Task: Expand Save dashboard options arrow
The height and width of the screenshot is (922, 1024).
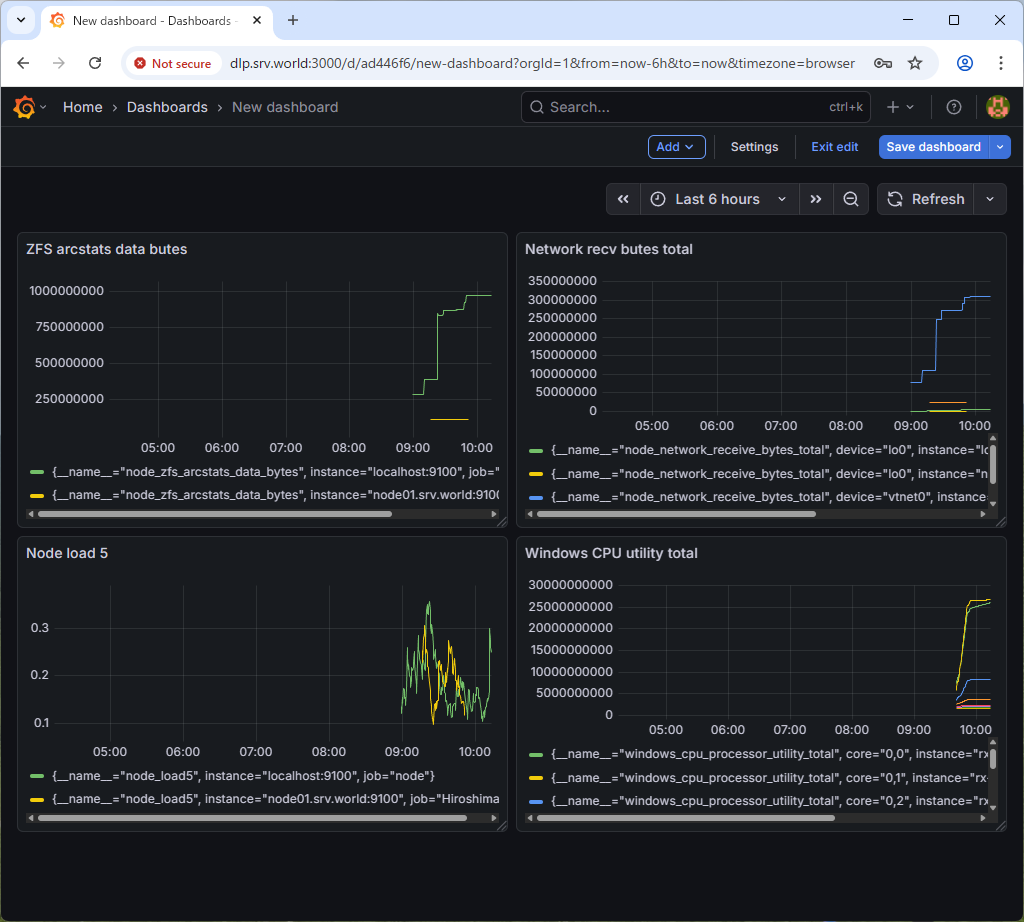Action: pos(1000,147)
